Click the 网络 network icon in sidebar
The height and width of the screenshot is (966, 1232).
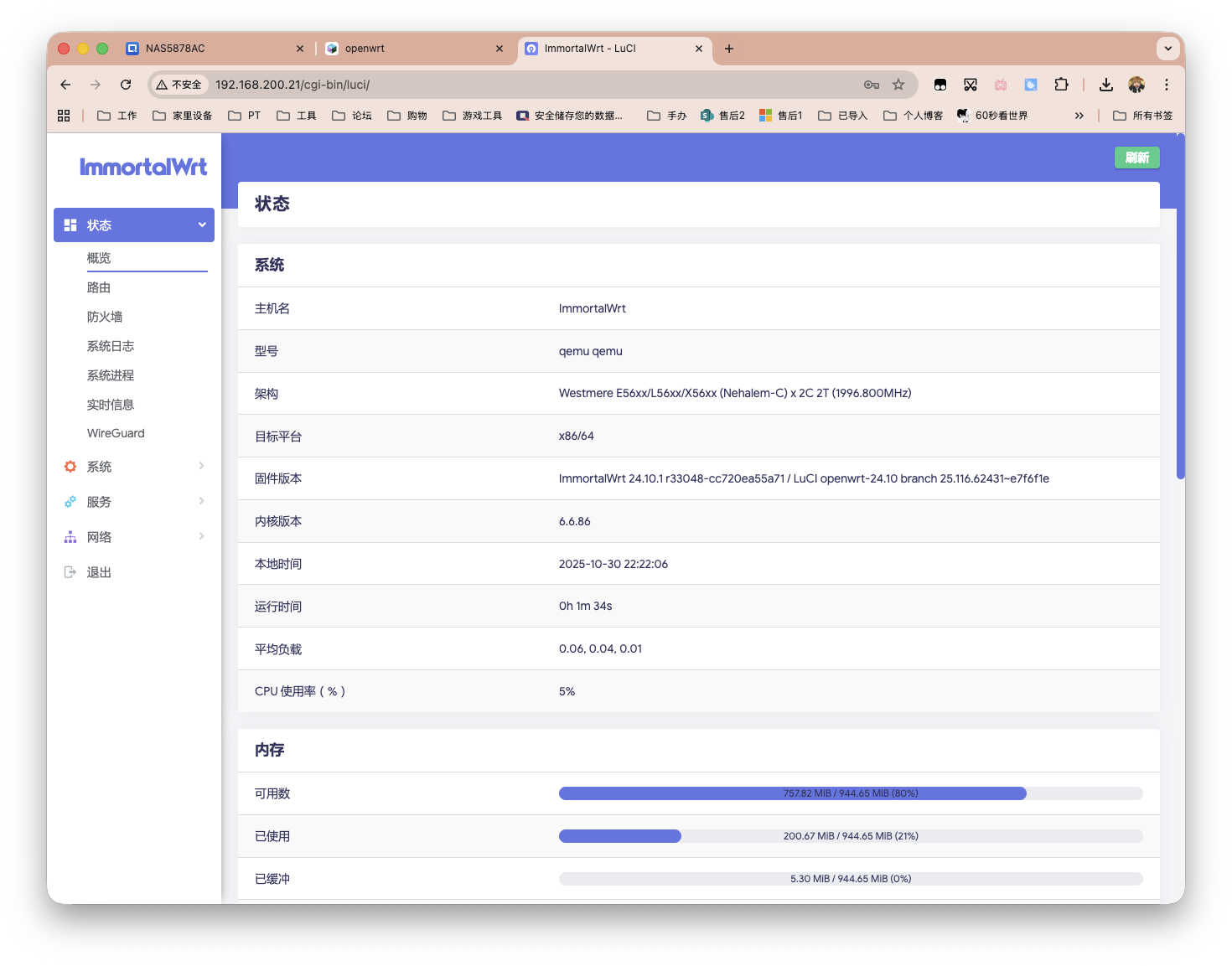(70, 537)
